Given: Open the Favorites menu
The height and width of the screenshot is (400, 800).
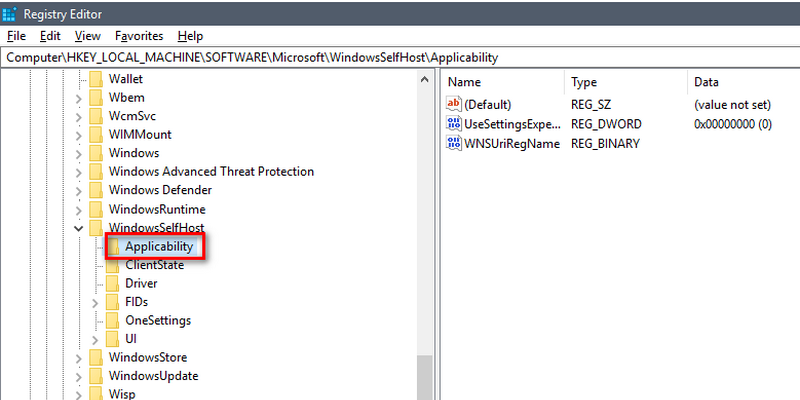Looking at the screenshot, I should [139, 36].
